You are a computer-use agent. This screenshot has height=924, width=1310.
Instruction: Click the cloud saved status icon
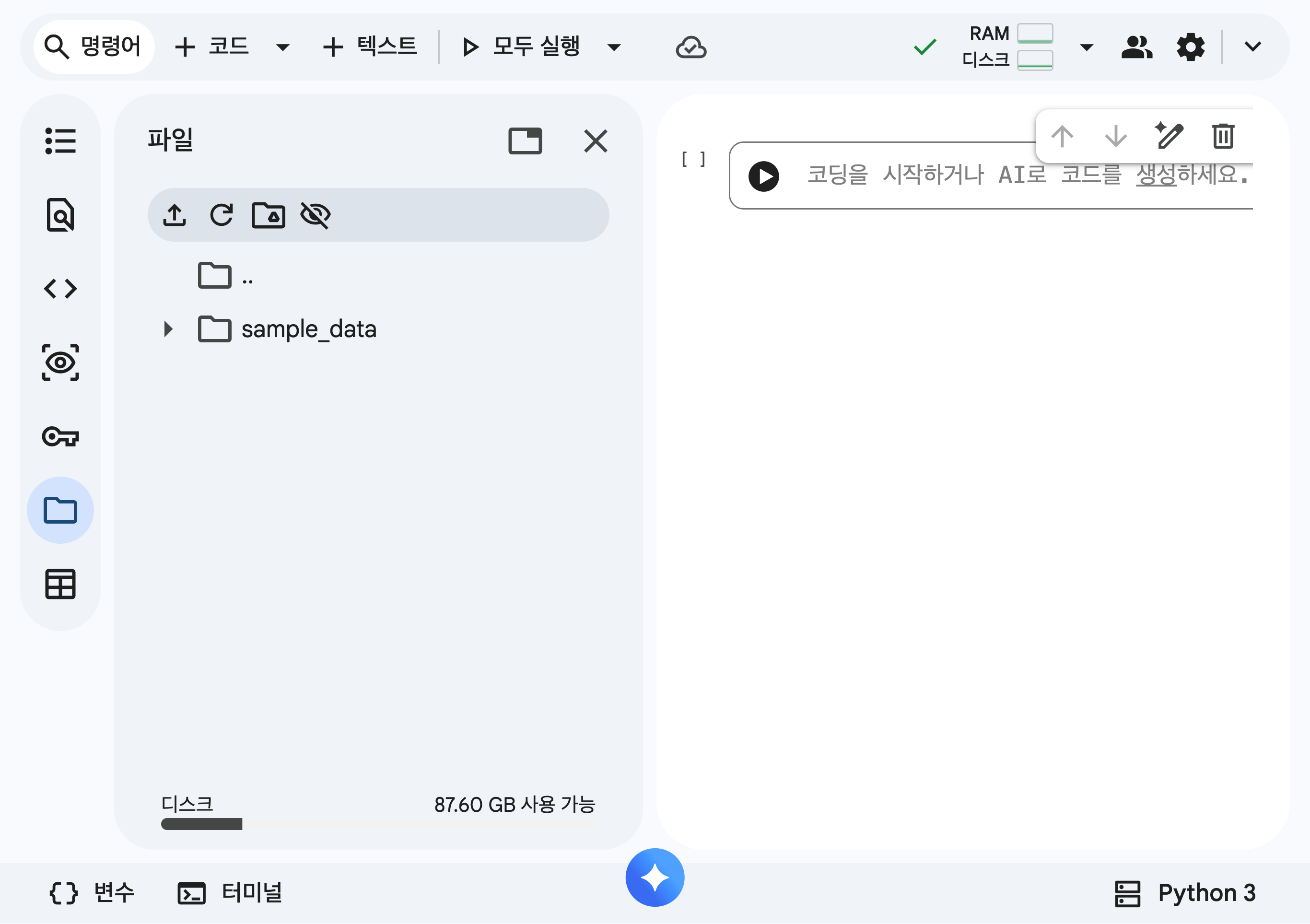(x=691, y=47)
